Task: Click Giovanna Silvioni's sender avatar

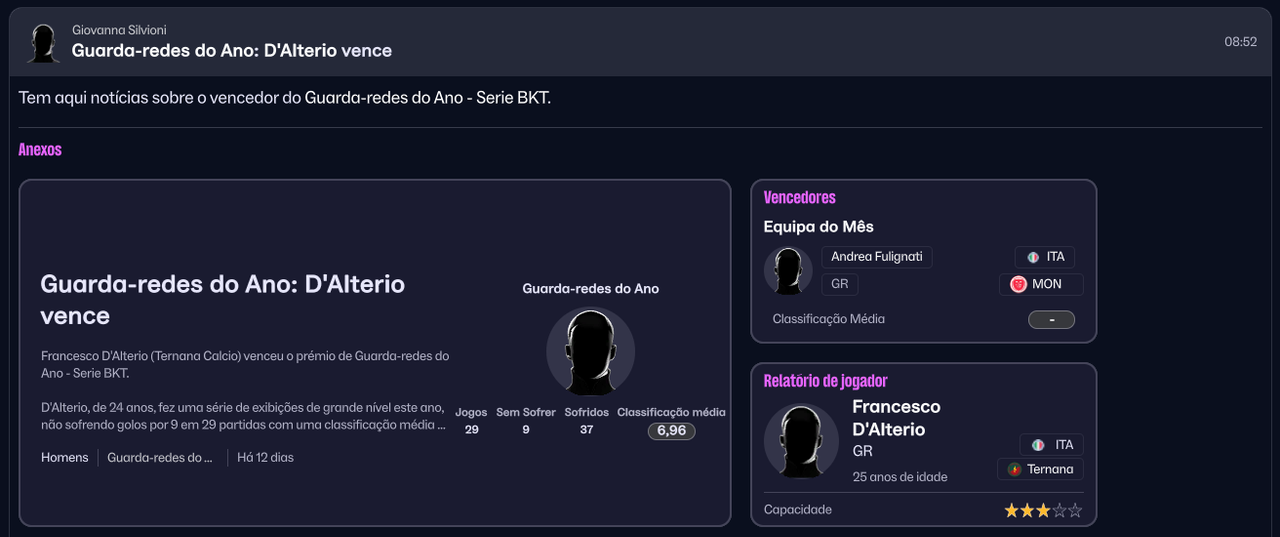Action: tap(43, 42)
